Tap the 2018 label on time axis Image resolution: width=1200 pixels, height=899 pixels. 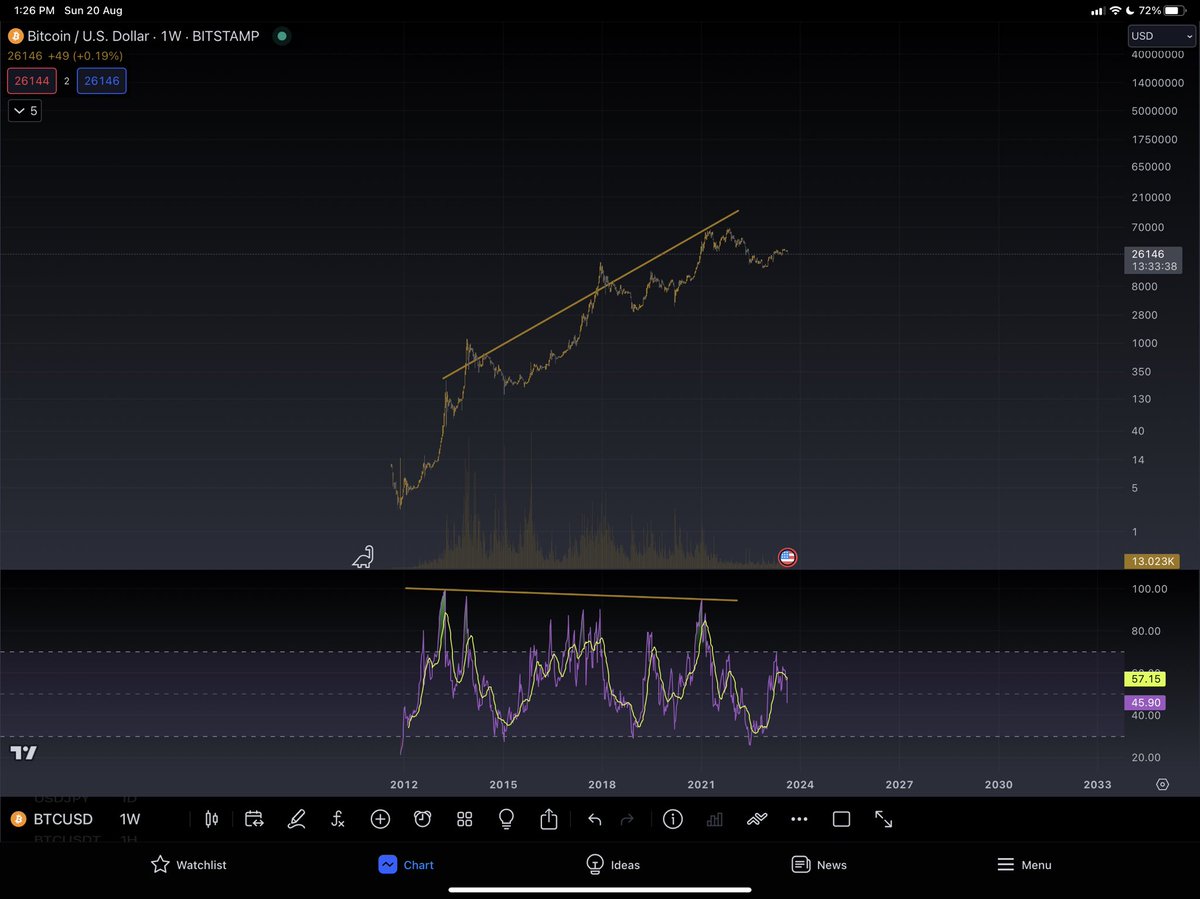(x=602, y=784)
